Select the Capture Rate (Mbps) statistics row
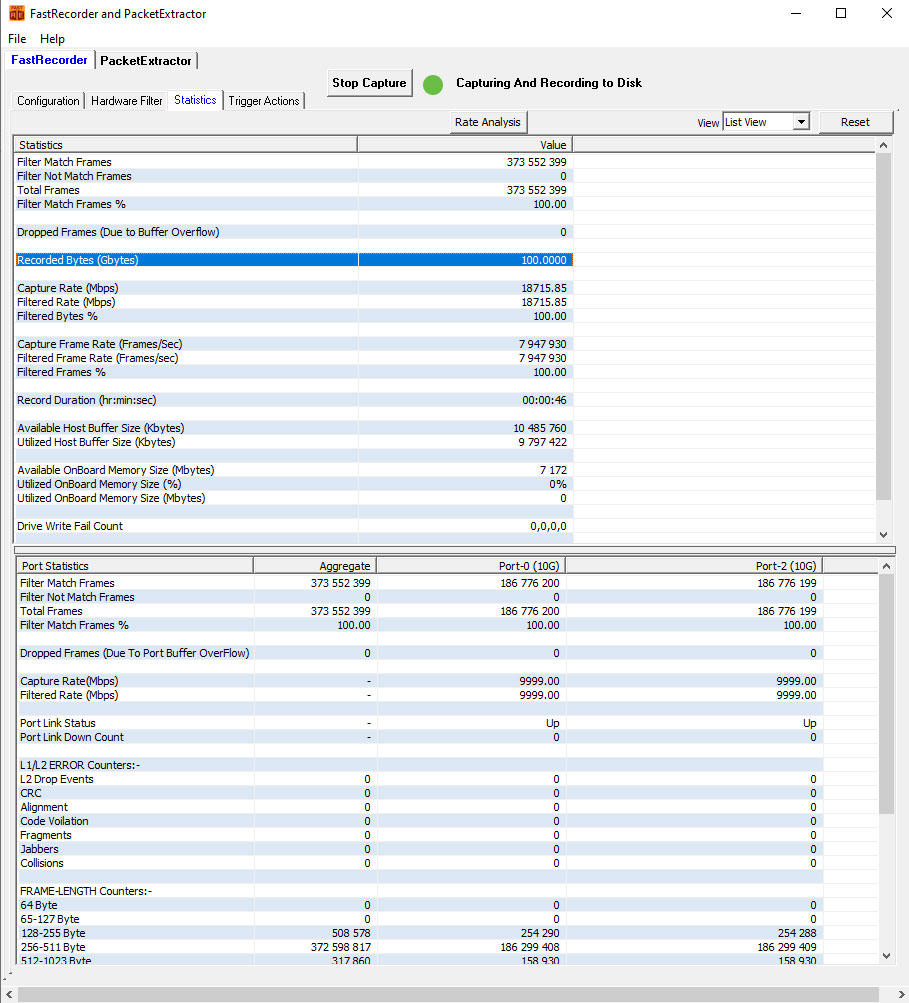909x1003 pixels. (x=294, y=288)
